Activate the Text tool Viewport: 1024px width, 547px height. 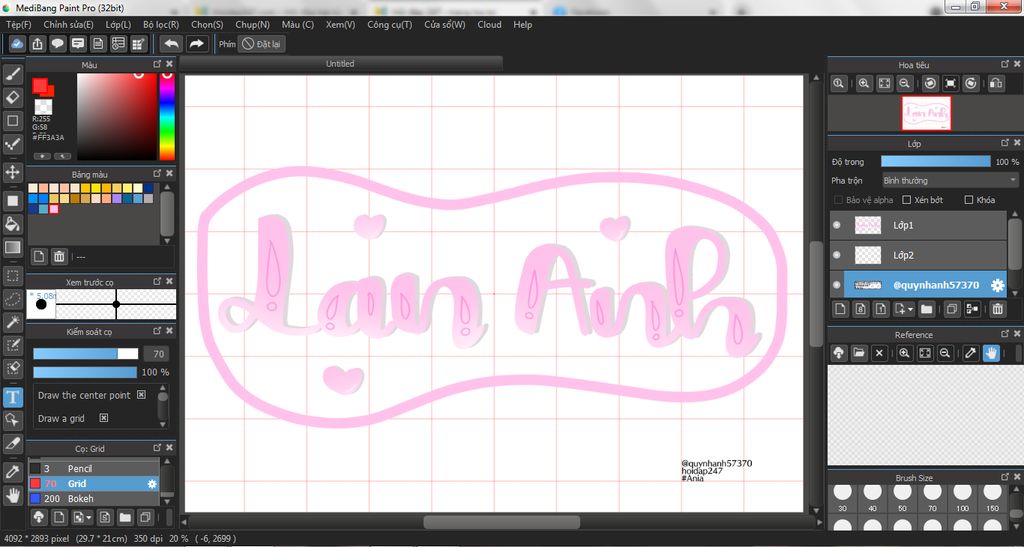click(12, 397)
